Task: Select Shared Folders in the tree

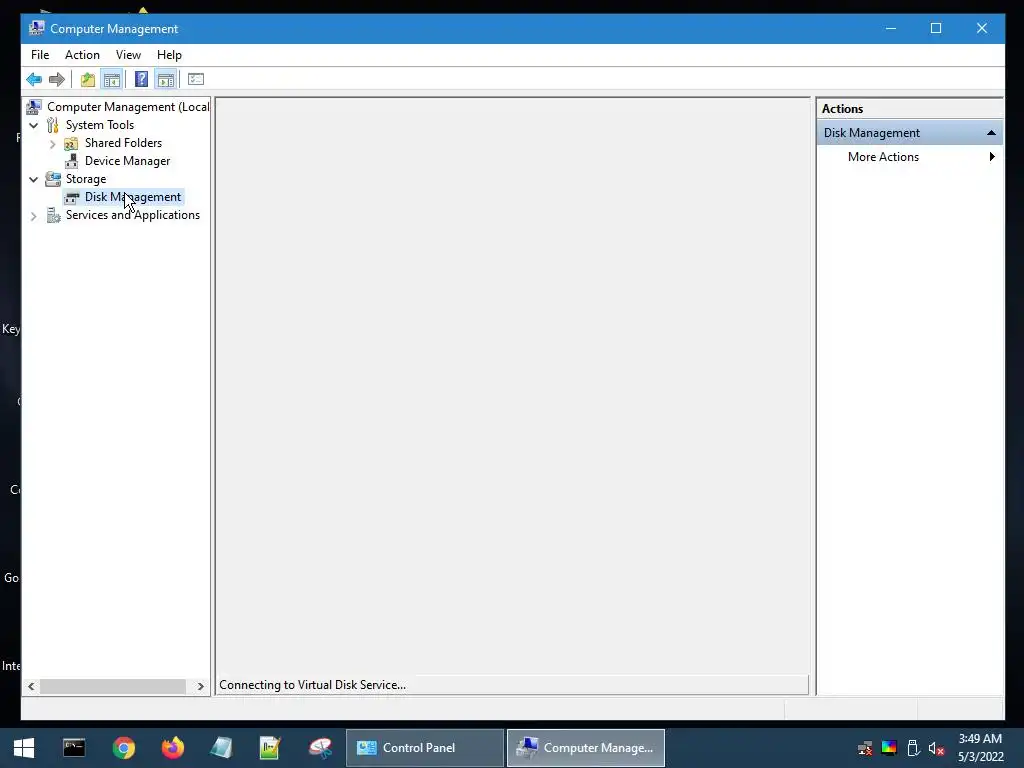Action: click(x=123, y=143)
